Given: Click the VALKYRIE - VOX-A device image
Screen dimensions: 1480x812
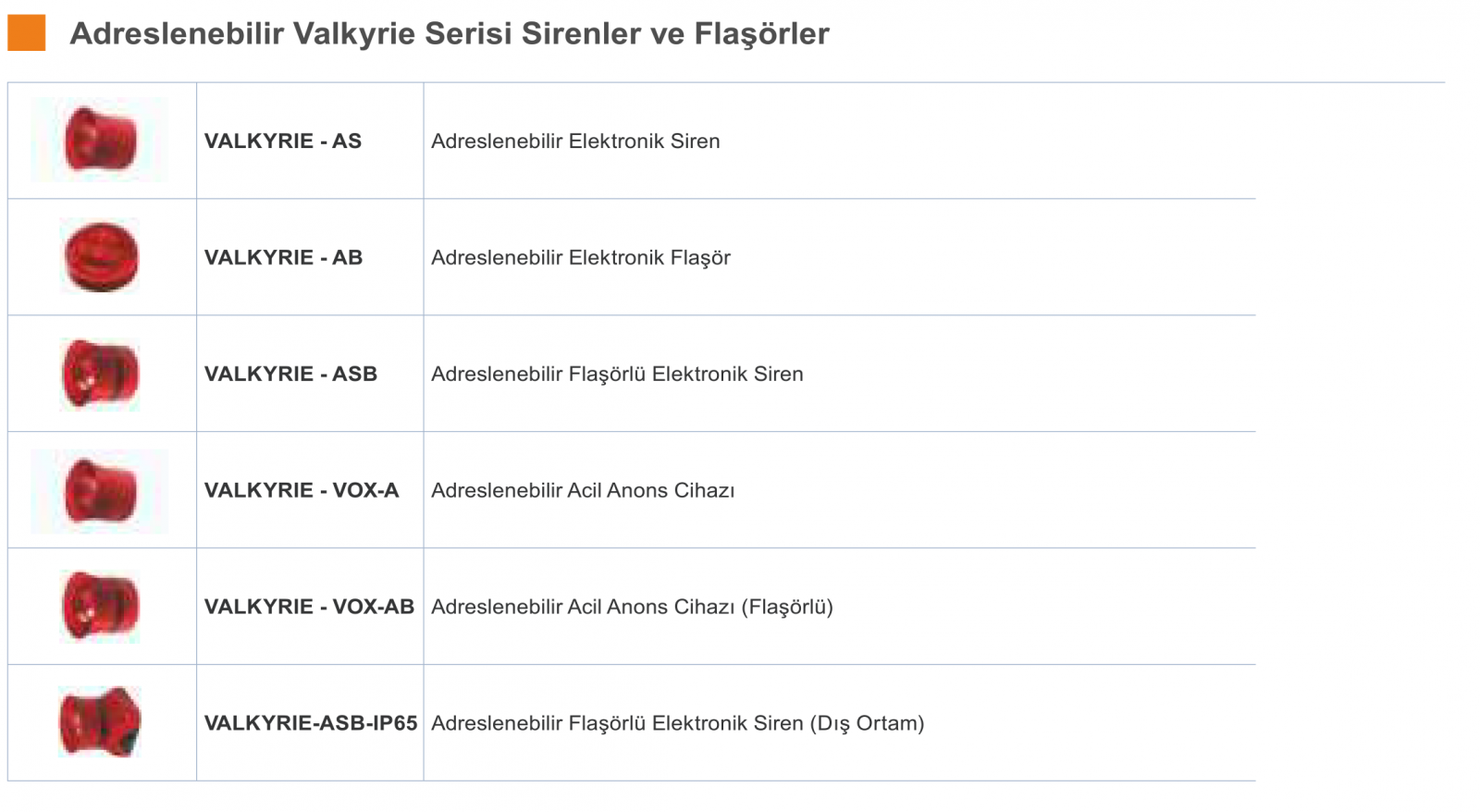Looking at the screenshot, I should pos(100,490).
